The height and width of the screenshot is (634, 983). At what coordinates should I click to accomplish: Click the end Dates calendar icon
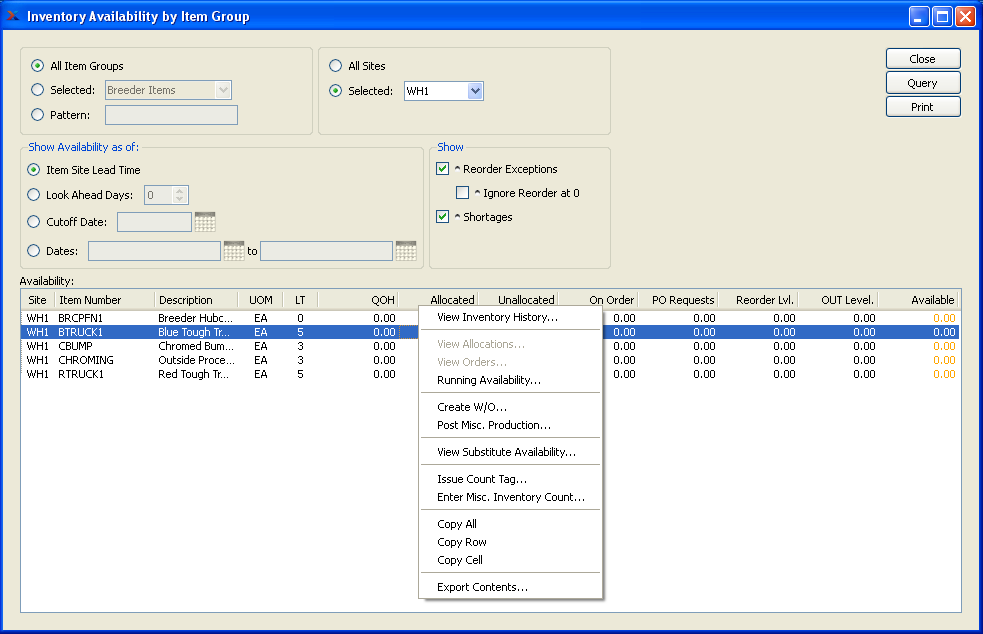pyautogui.click(x=405, y=251)
